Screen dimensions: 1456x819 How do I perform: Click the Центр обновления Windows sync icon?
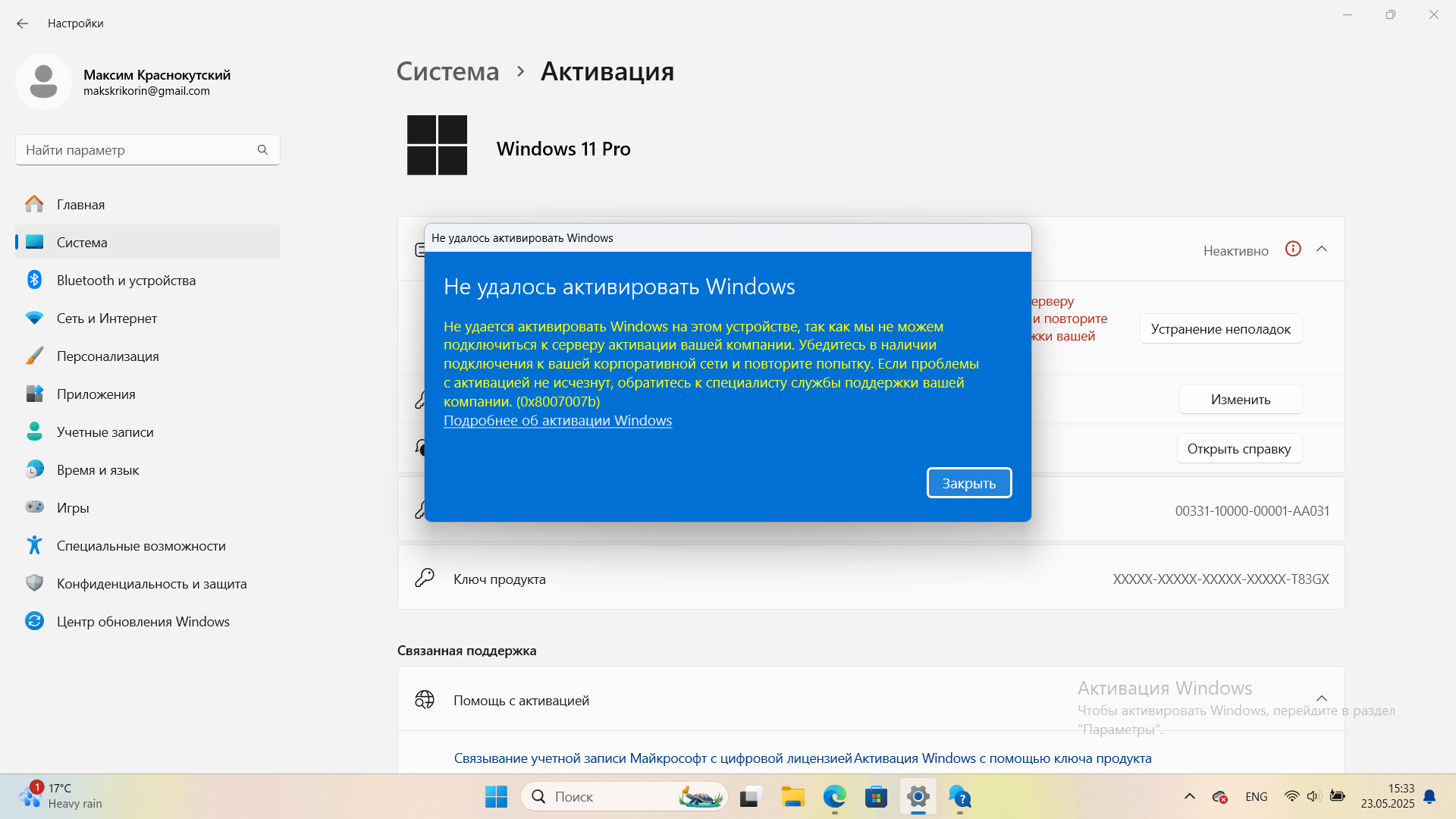(35, 621)
